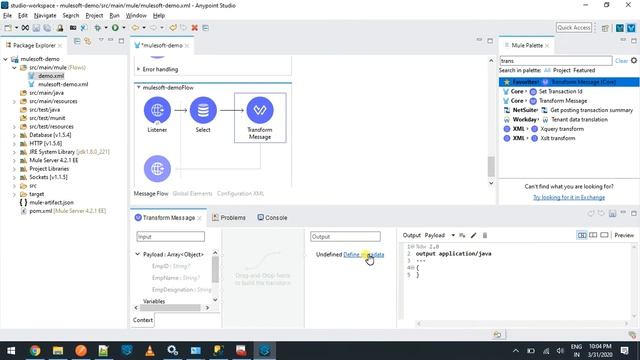This screenshot has height=360, width=640.
Task: Open the Navigate menu
Action: 45,15
